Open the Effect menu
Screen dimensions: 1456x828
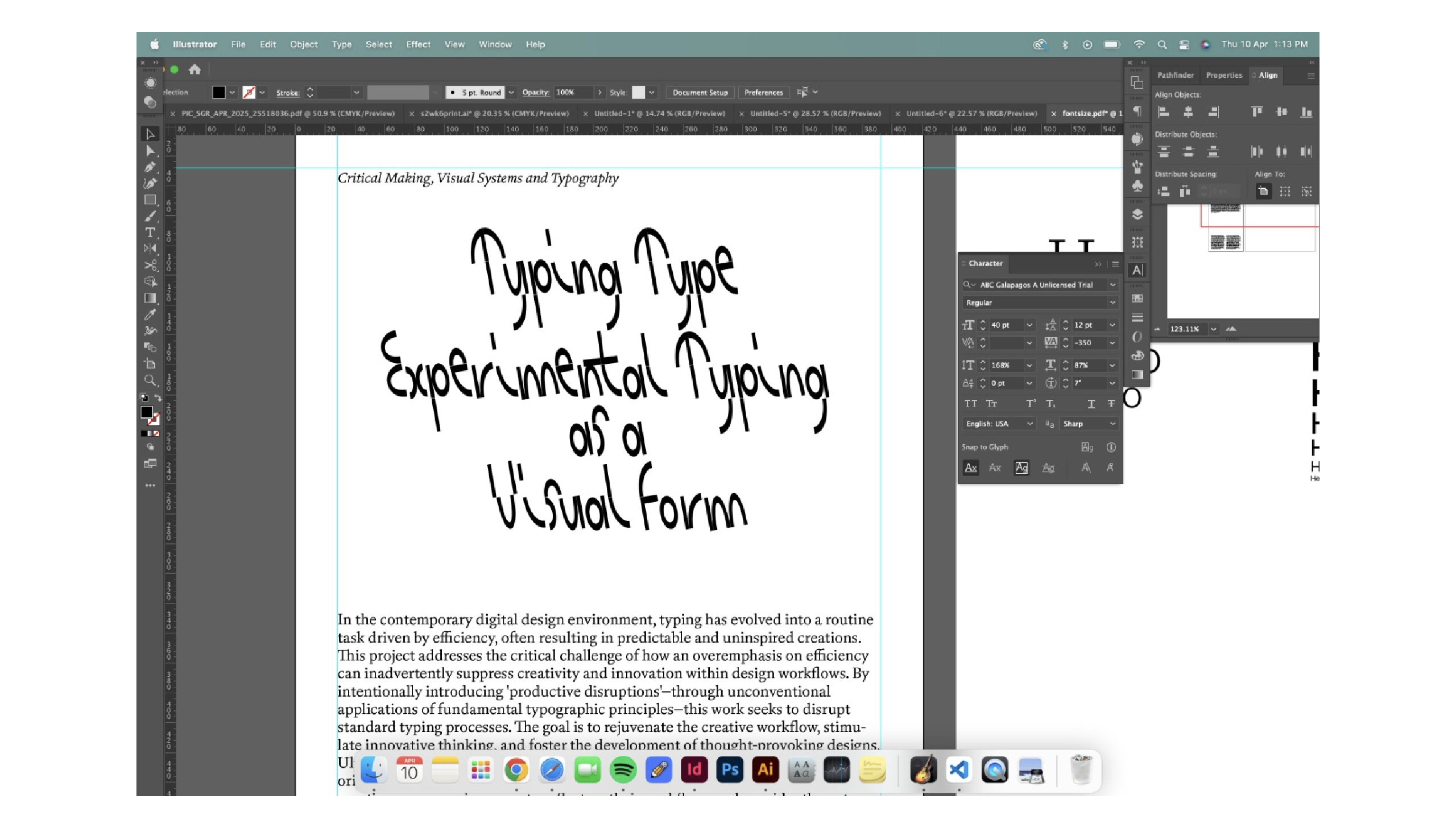(418, 44)
